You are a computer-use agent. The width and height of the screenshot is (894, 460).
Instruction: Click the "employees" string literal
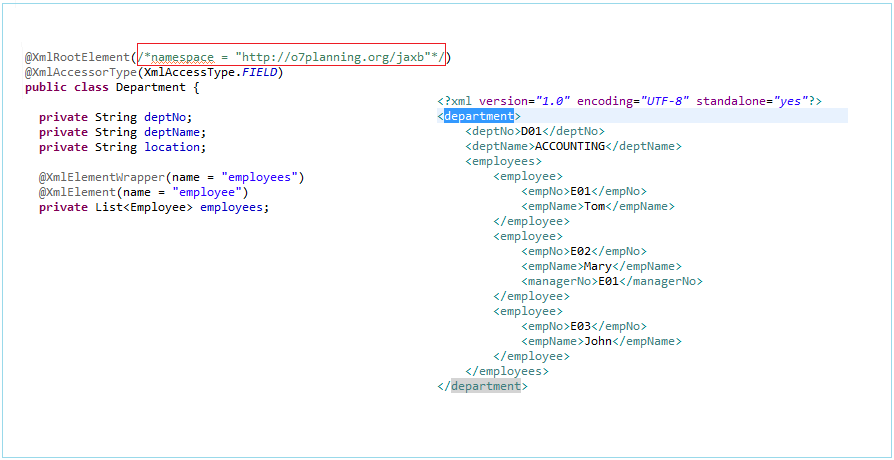pyautogui.click(x=260, y=177)
